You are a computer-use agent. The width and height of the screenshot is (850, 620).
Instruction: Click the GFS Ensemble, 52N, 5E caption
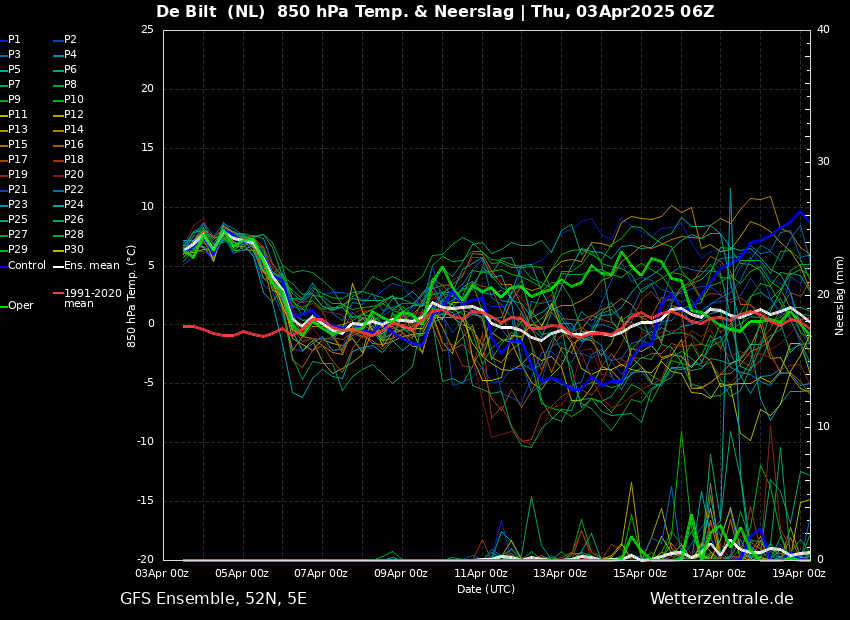[213, 599]
